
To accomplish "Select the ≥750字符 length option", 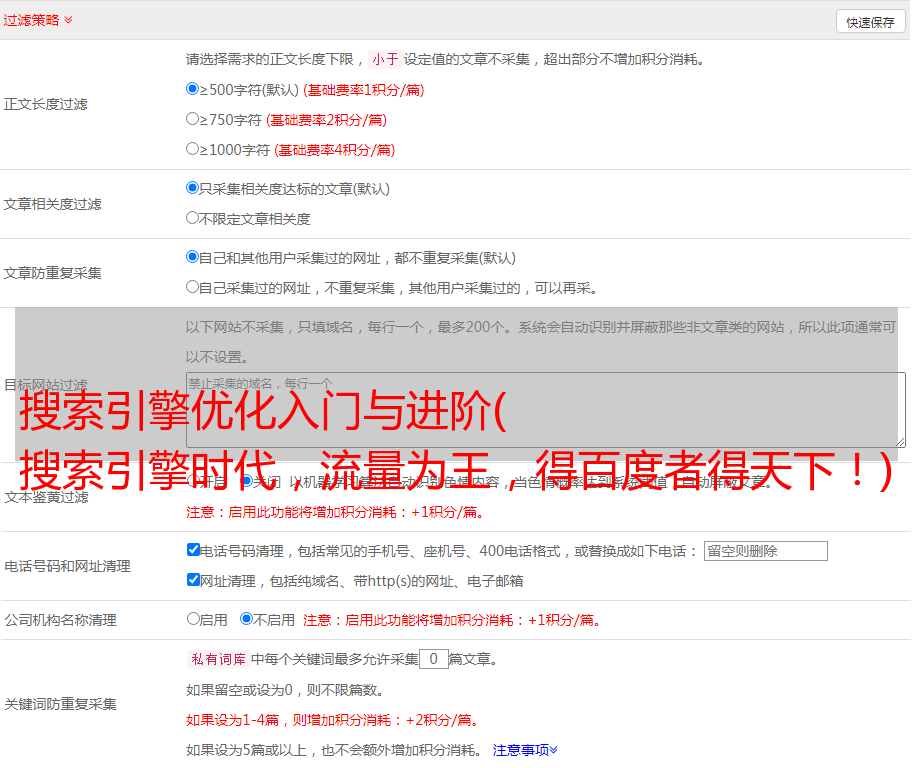I will [193, 119].
